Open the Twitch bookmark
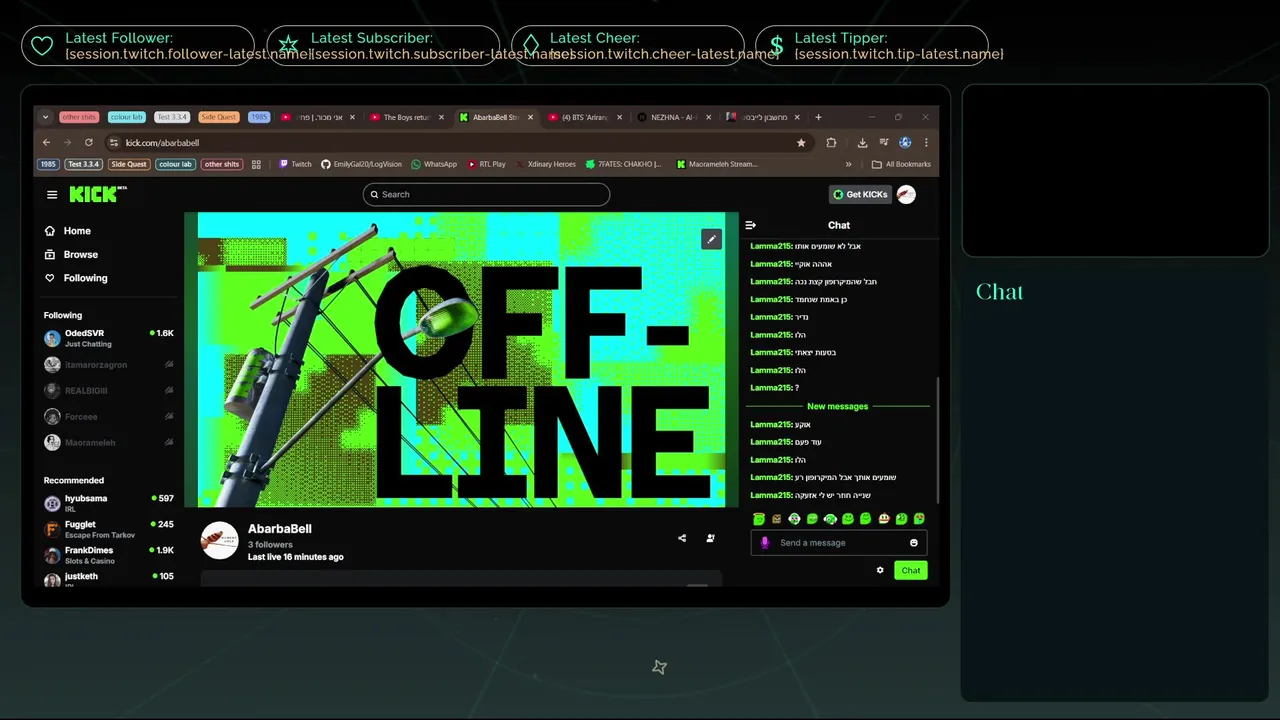Screen dimensions: 1280x720 pos(295,164)
